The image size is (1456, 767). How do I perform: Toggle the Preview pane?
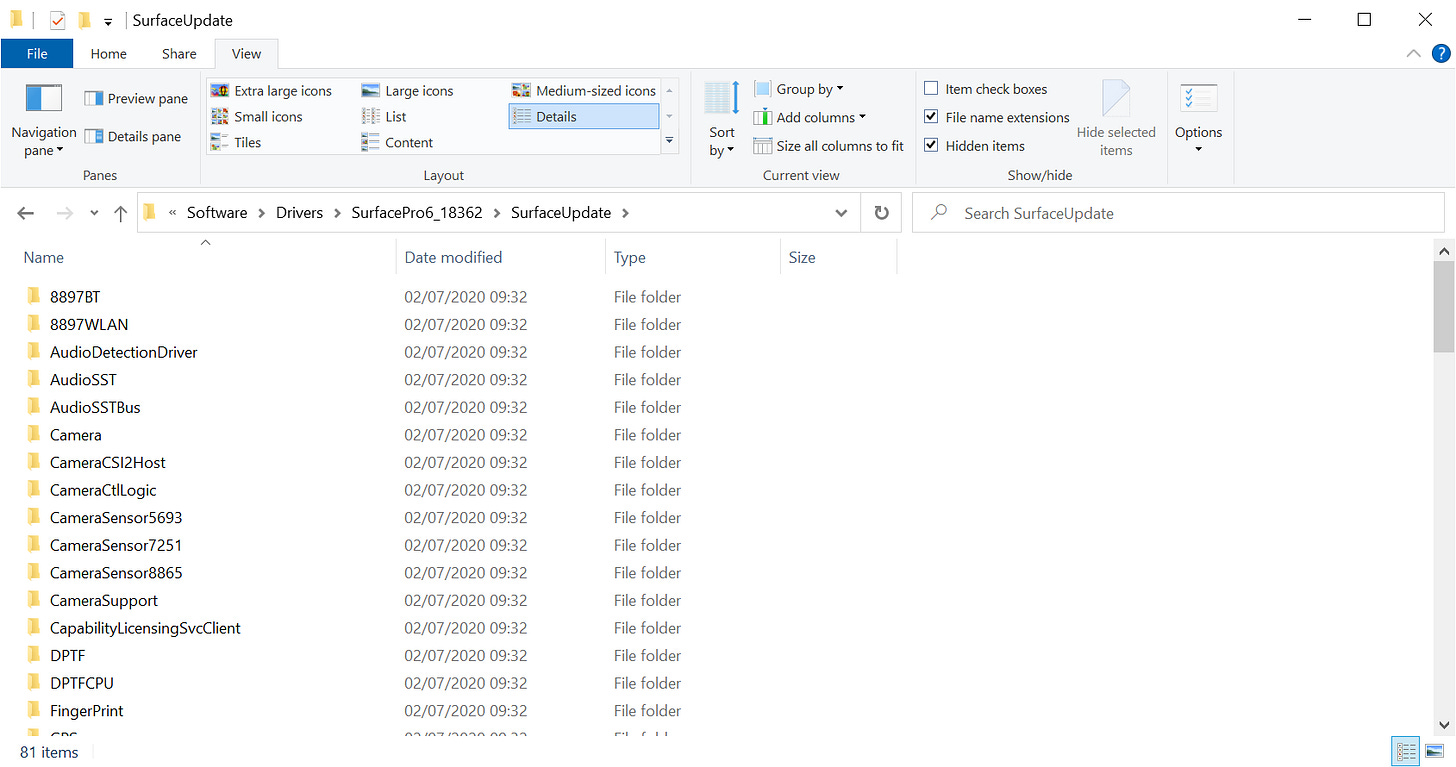[x=136, y=98]
